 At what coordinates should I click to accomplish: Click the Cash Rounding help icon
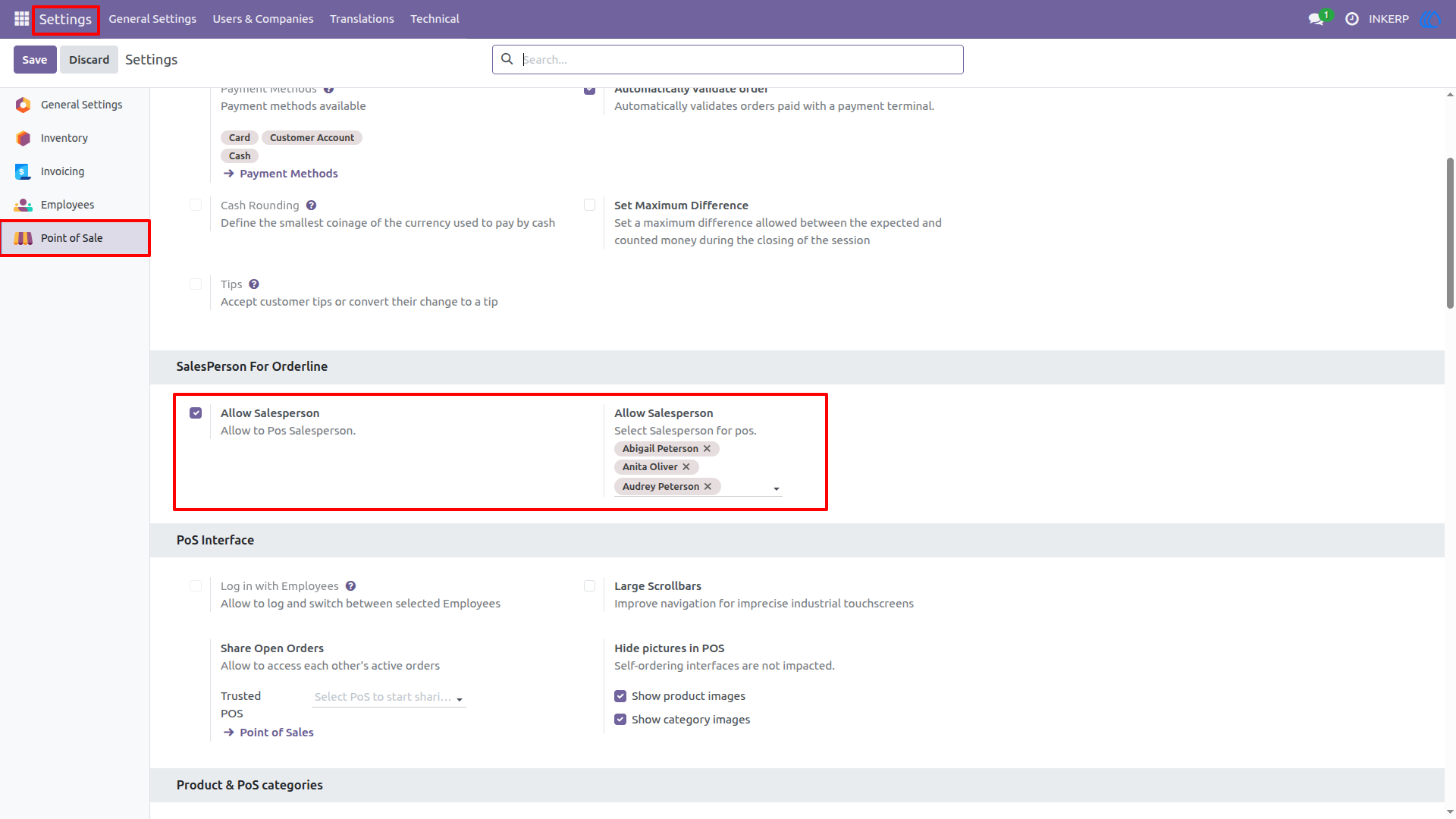click(312, 206)
